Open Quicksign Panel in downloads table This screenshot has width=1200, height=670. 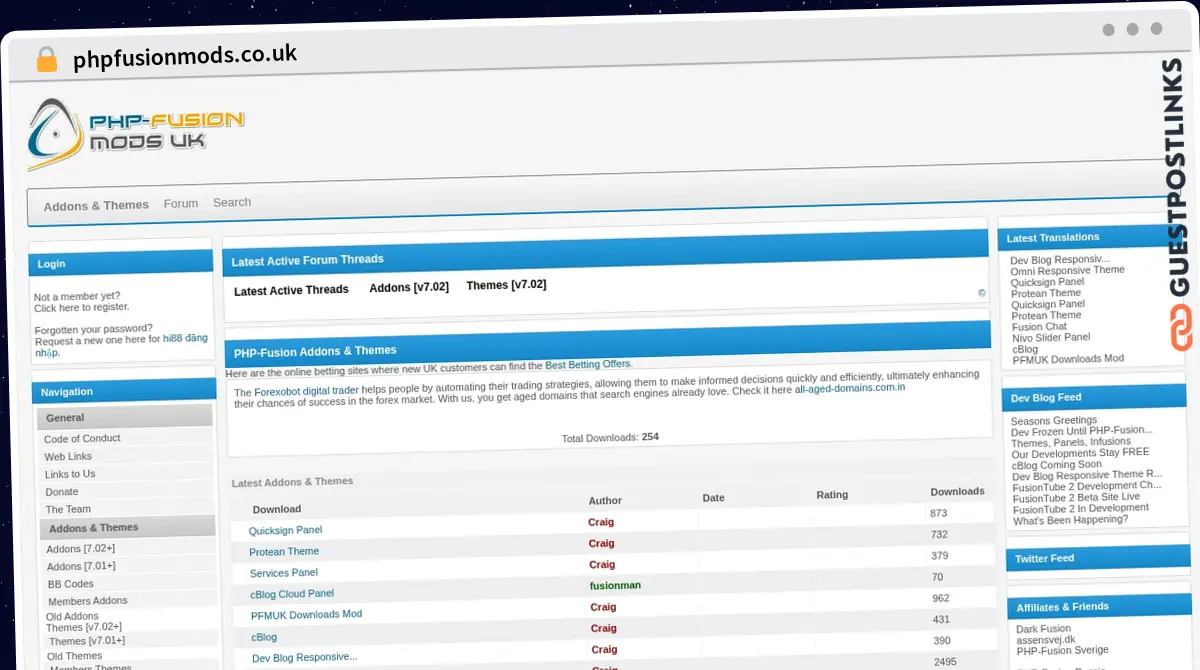(x=285, y=530)
